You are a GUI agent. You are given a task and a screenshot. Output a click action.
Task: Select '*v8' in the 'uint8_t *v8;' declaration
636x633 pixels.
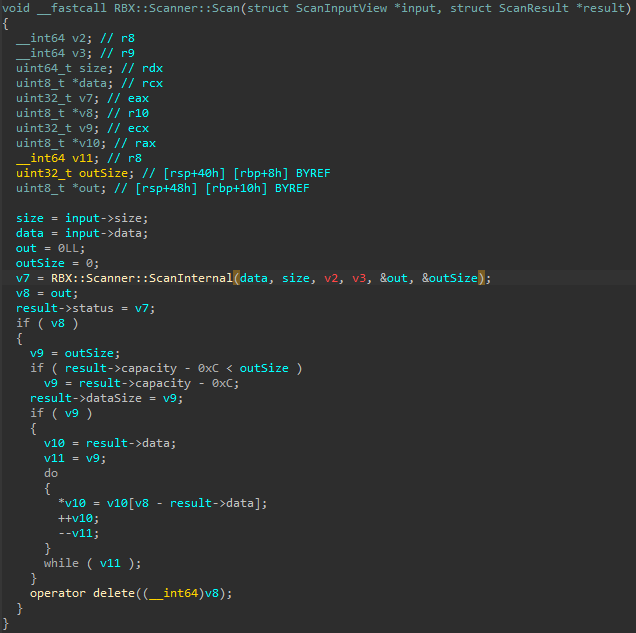[x=82, y=113]
